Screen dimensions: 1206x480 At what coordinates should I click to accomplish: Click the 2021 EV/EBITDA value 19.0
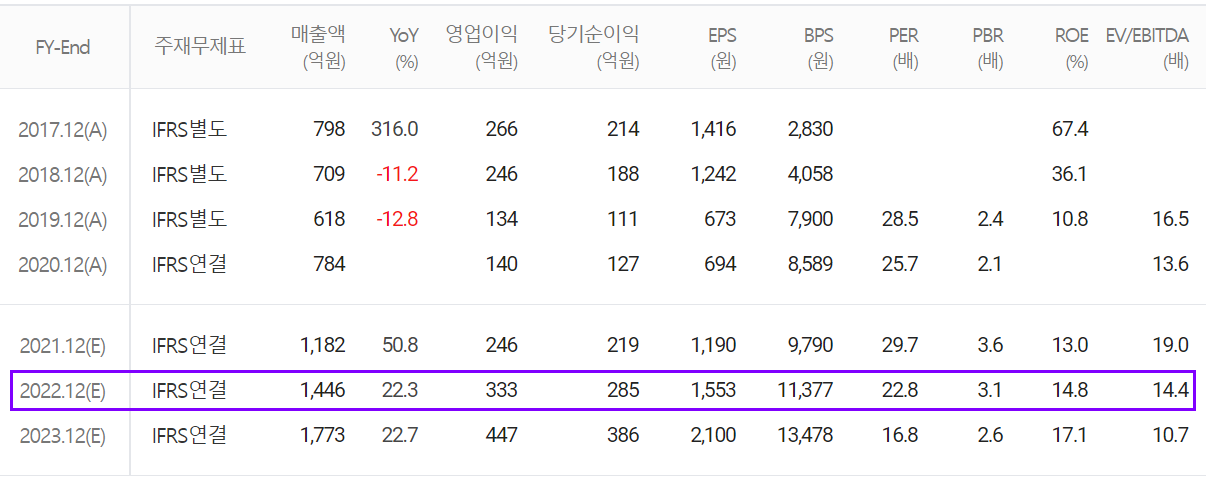tap(1171, 345)
